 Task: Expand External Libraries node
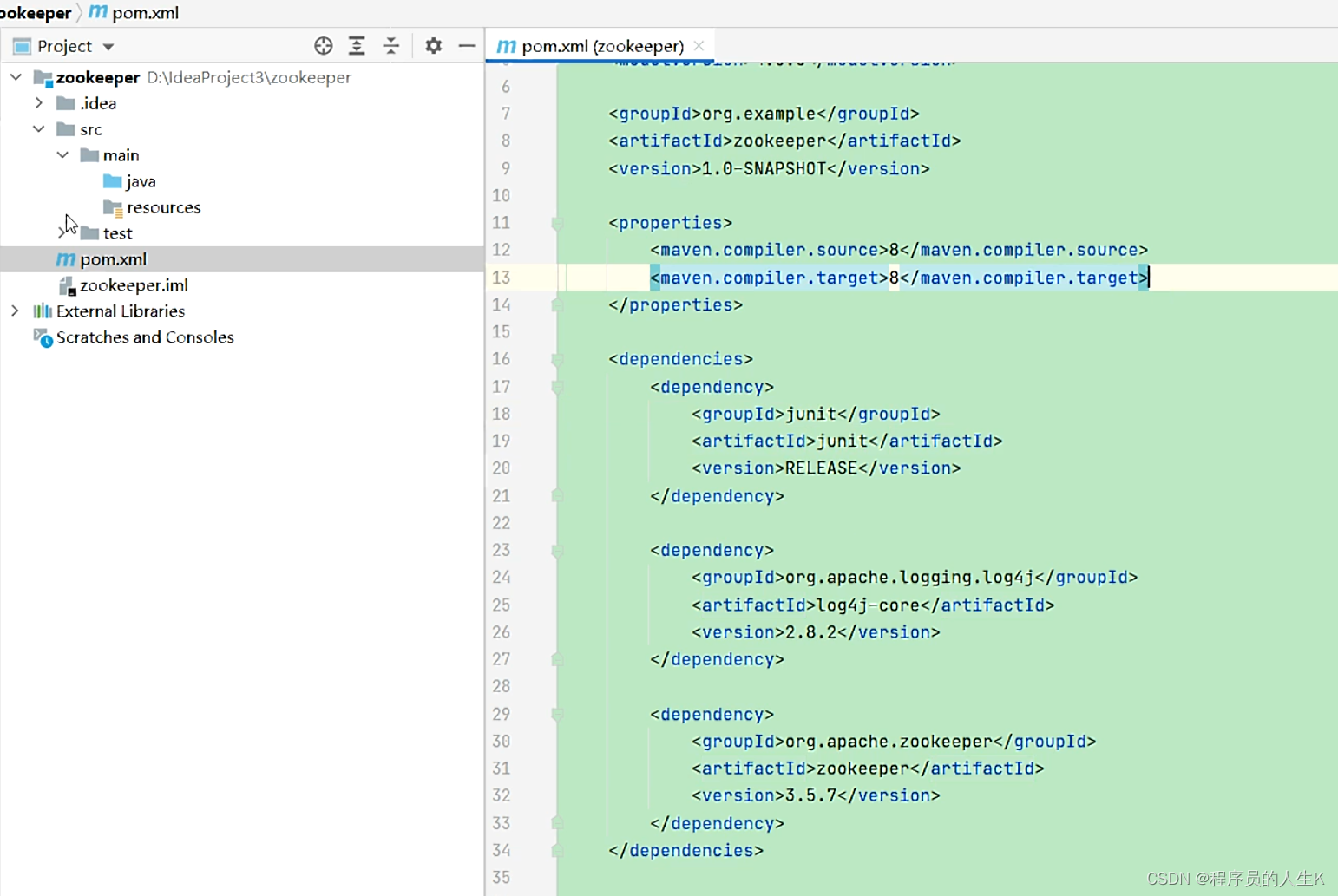click(16, 311)
